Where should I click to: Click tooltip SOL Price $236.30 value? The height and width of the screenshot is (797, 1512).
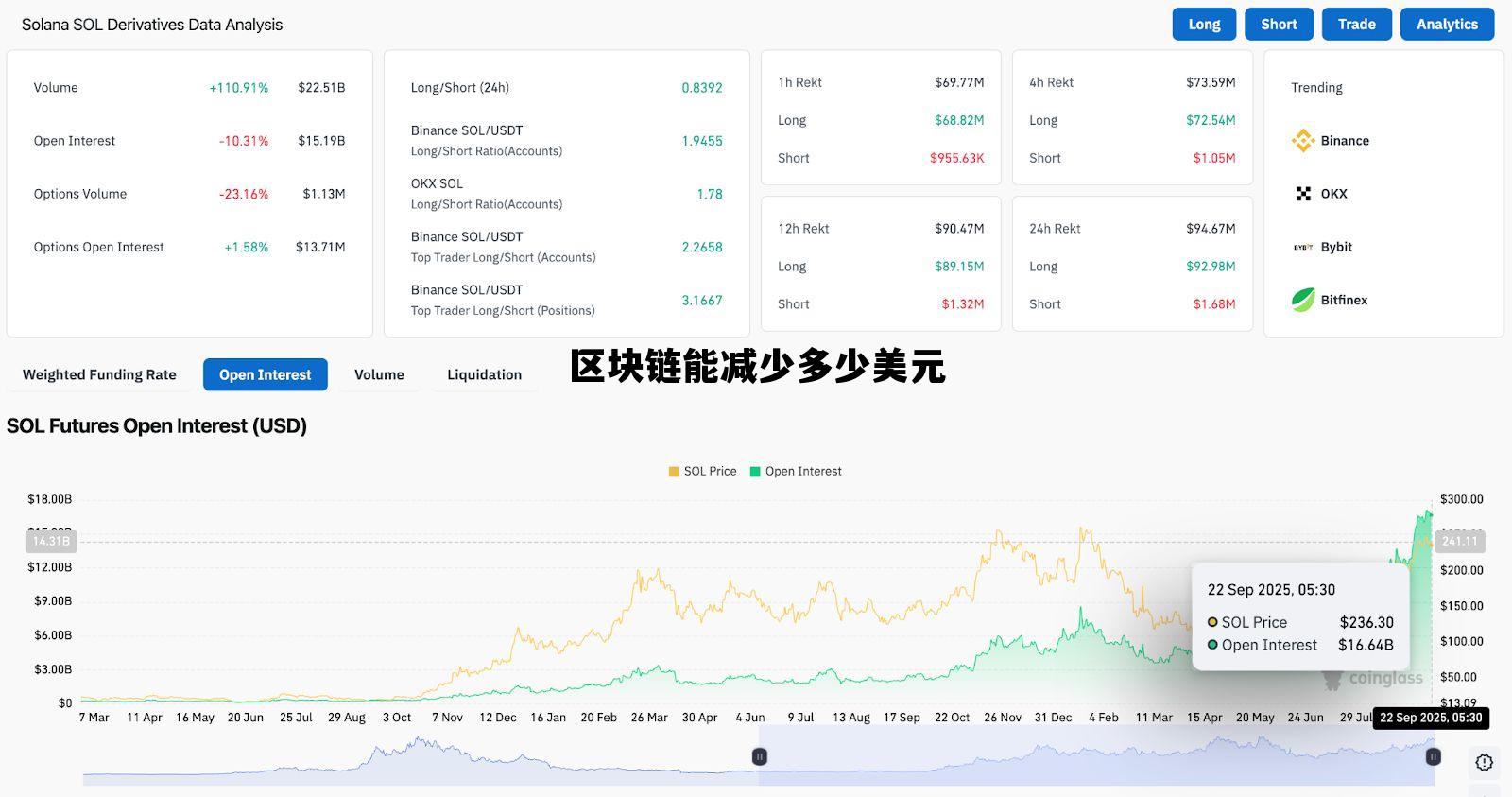click(x=1366, y=622)
